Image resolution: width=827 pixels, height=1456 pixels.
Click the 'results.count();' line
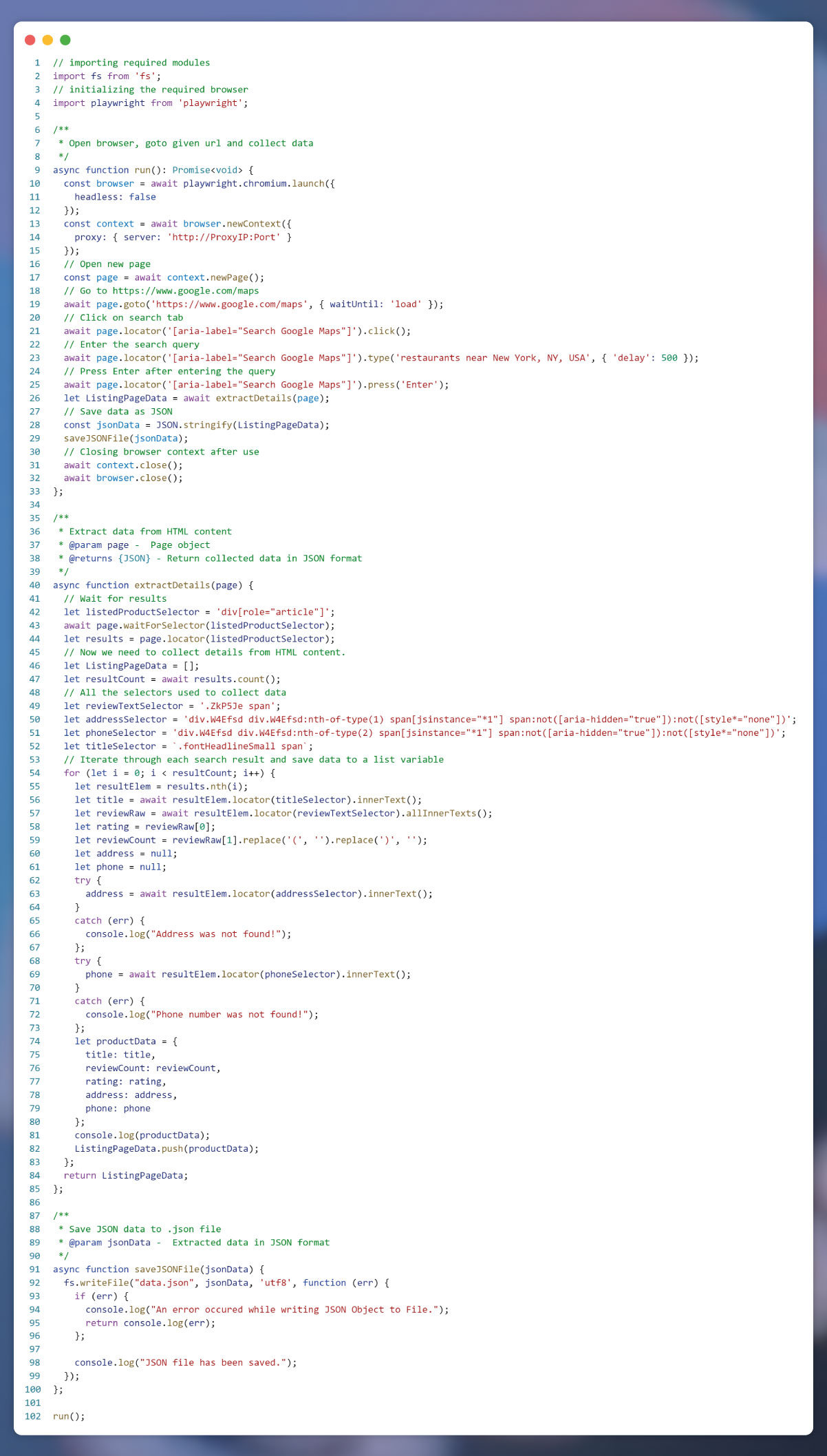click(x=172, y=679)
